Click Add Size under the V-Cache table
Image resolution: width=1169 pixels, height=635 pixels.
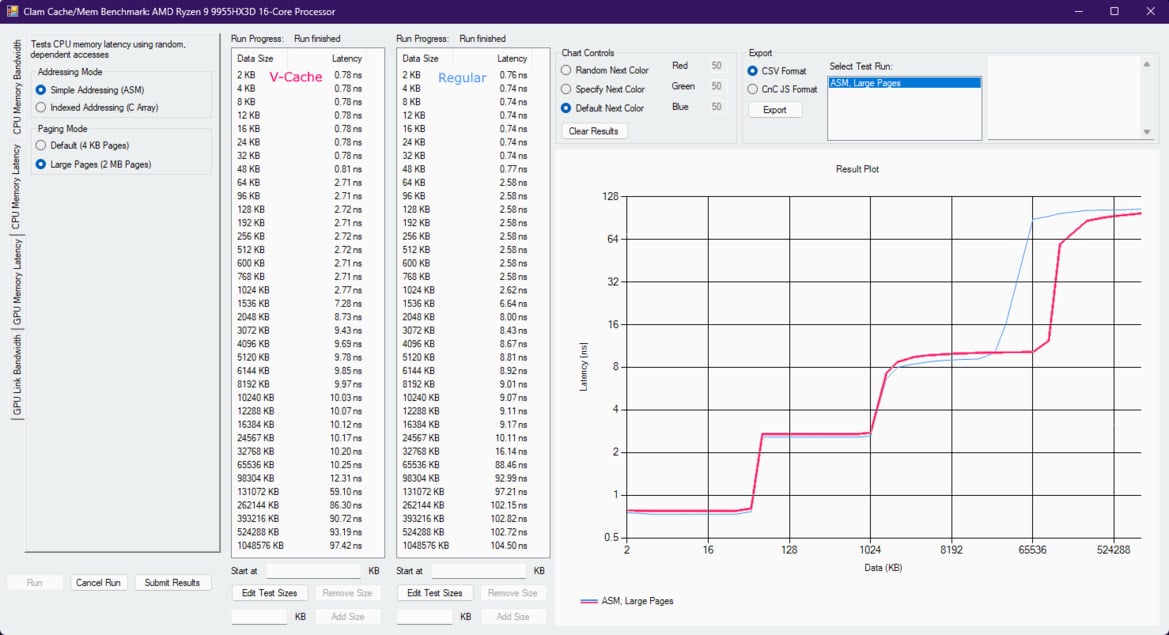[x=347, y=617]
